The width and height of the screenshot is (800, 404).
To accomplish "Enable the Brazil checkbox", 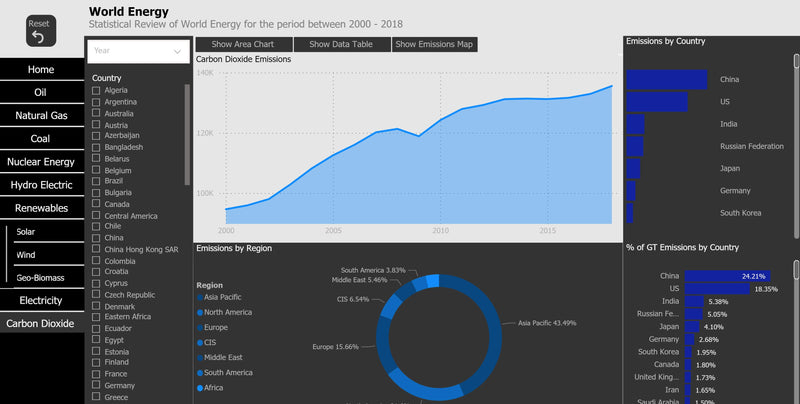I will tap(96, 181).
